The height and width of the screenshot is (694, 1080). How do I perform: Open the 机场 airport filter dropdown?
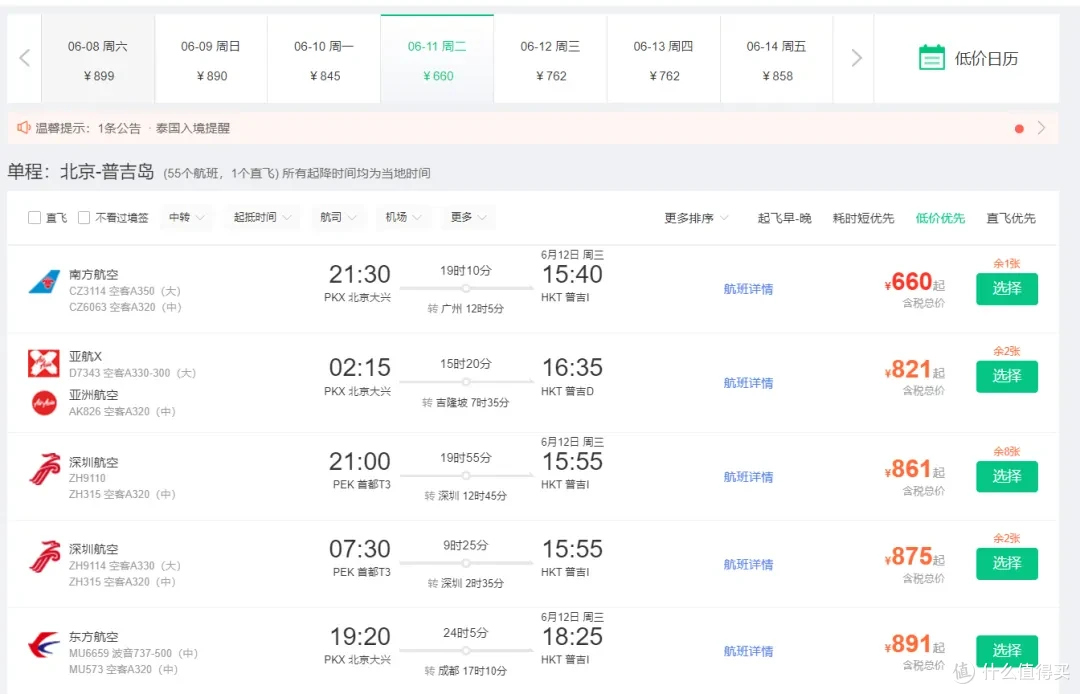click(403, 218)
